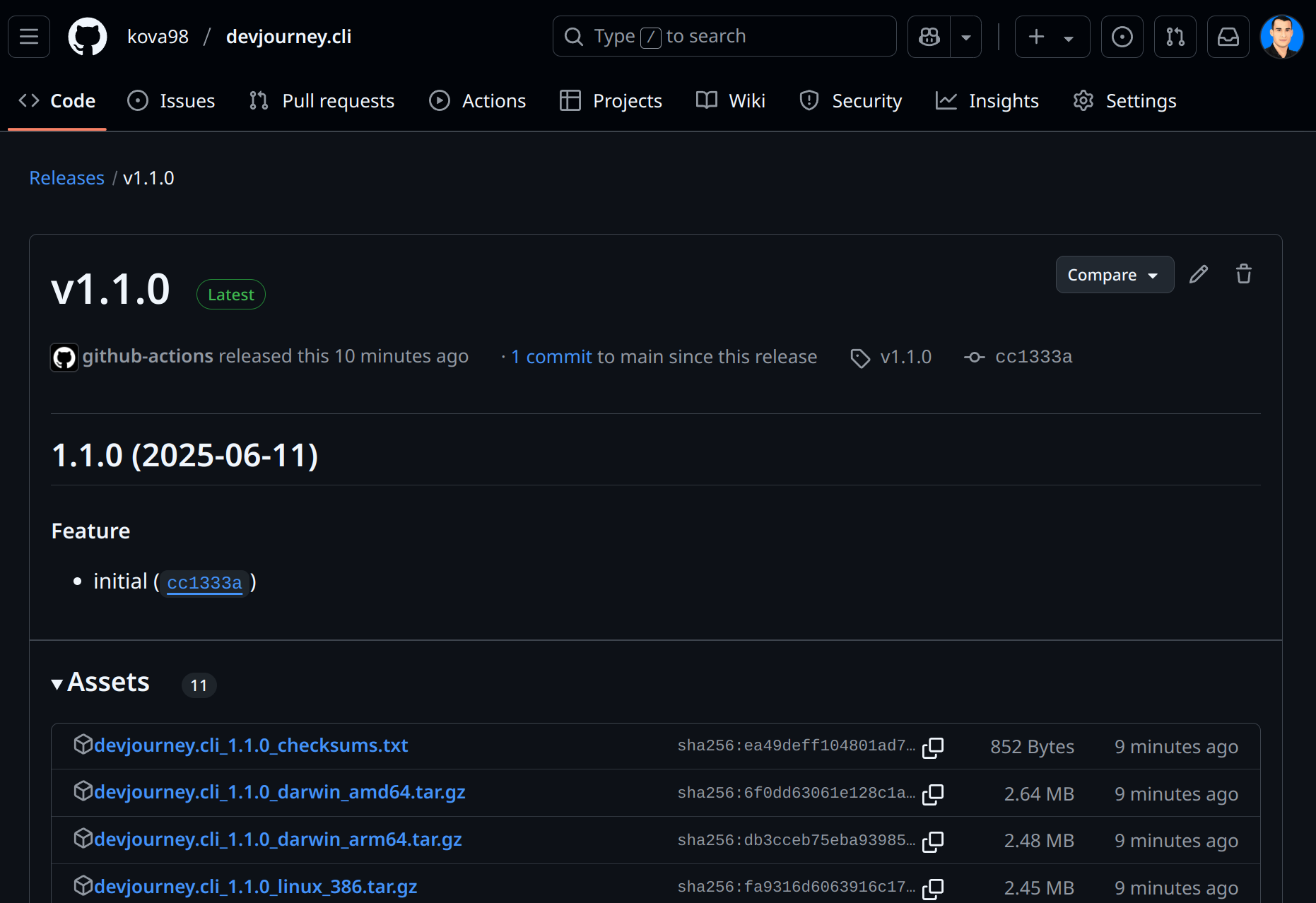Copy sha256 of checksums.txt asset
This screenshot has width=1316, height=903.
[933, 747]
